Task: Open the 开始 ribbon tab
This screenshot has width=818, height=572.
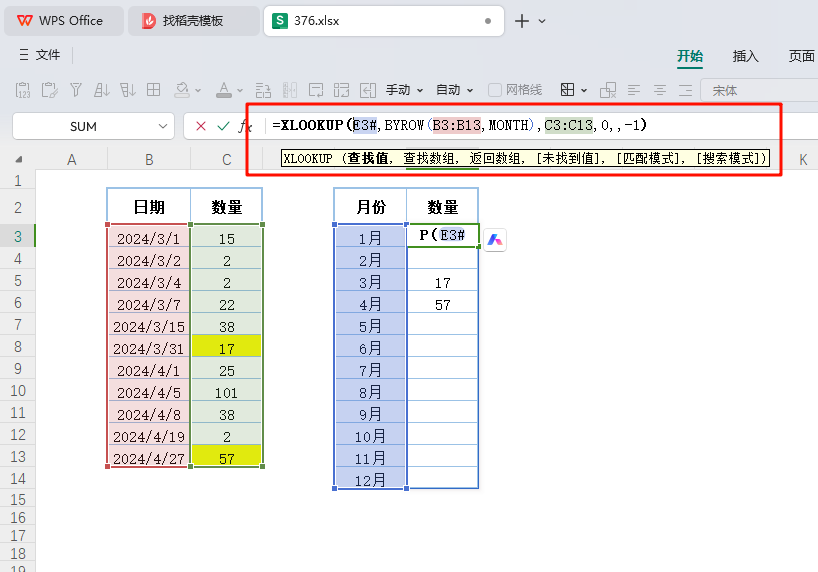Action: coord(690,56)
